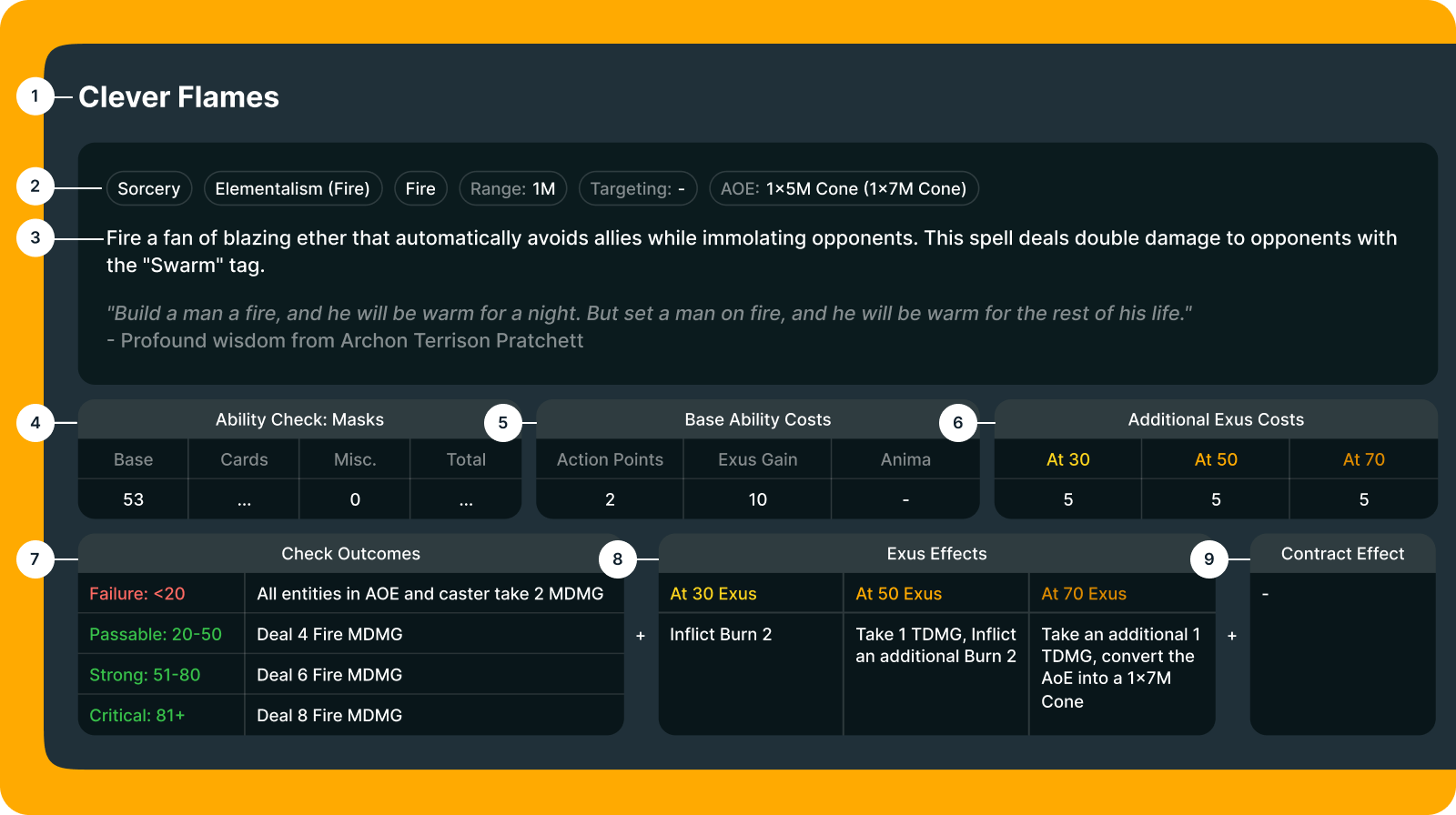Click the Cards value placeholder cell
The width and height of the screenshot is (1456, 815).
[x=244, y=499]
